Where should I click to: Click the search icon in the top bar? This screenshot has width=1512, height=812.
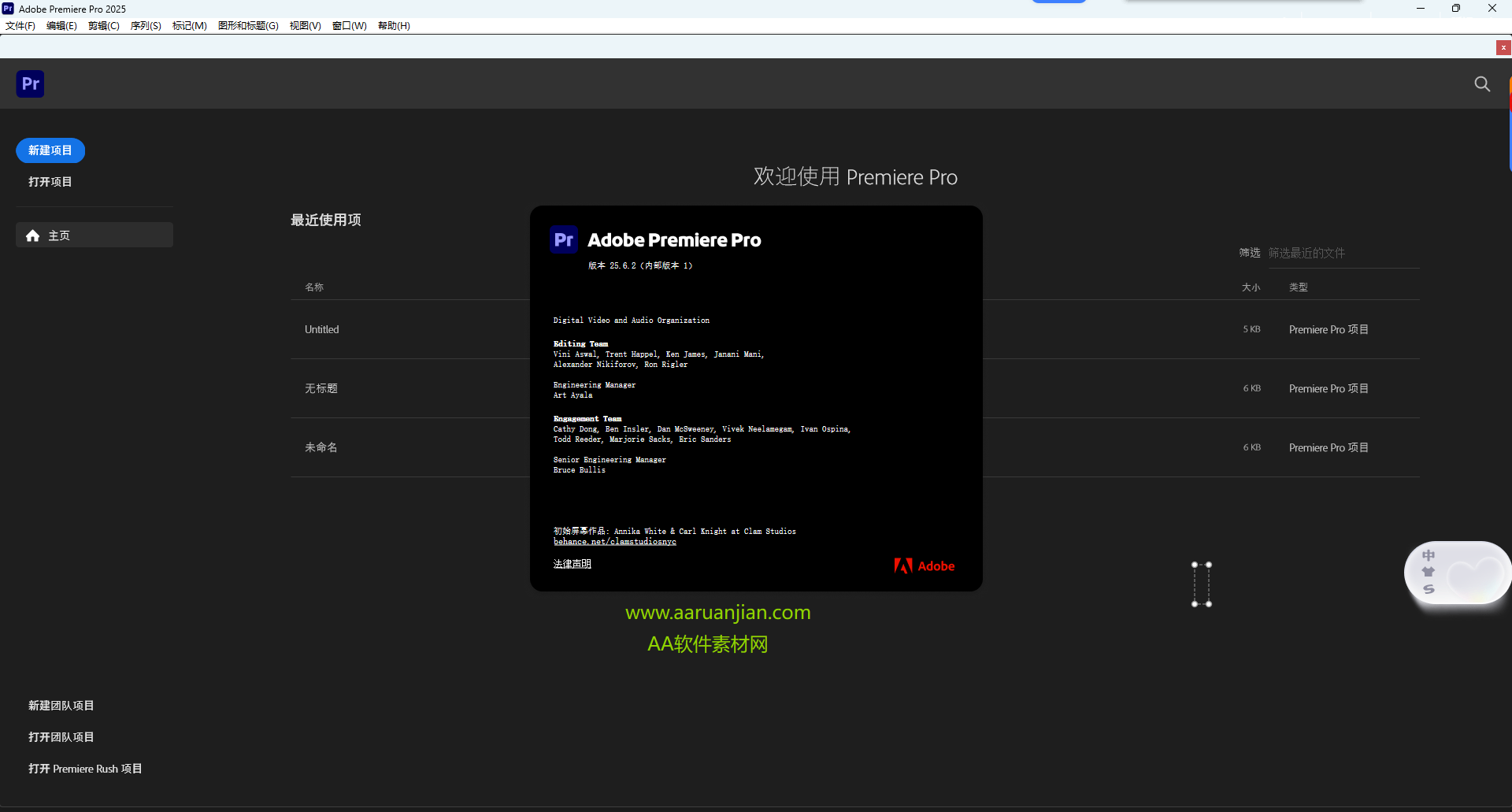1482,83
